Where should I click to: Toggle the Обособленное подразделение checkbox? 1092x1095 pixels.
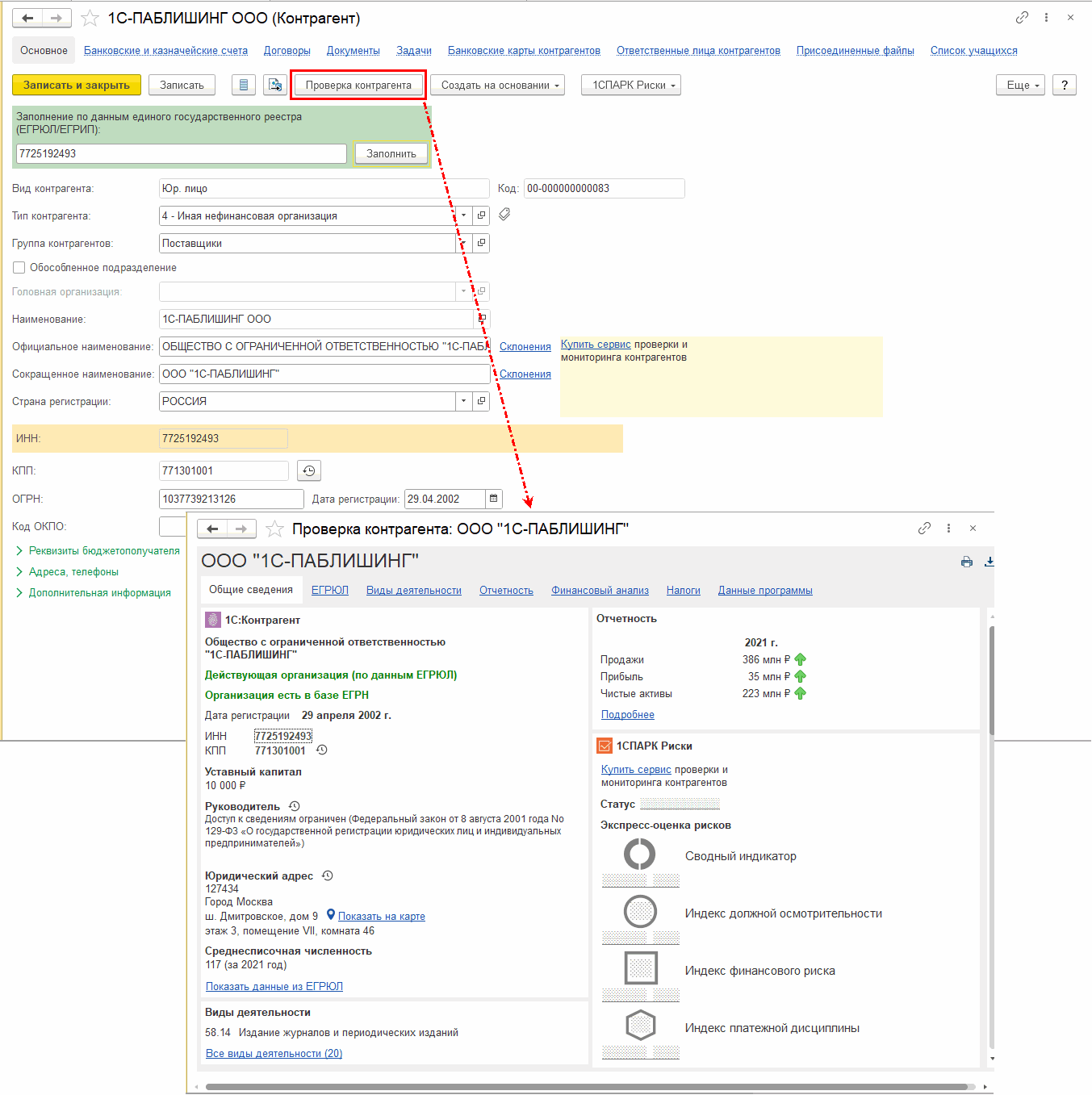pyautogui.click(x=19, y=267)
